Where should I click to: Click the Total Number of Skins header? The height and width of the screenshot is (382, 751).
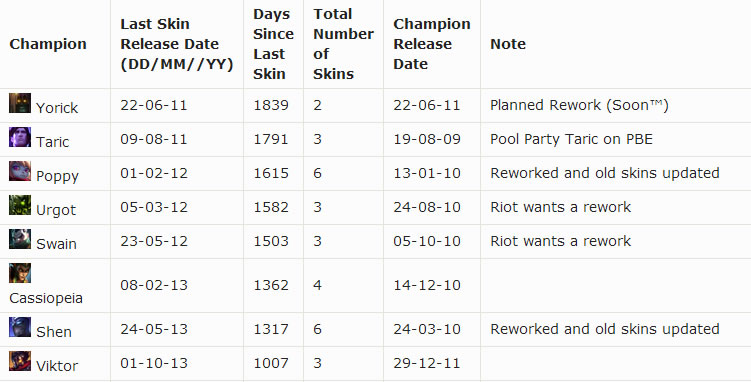coord(343,44)
